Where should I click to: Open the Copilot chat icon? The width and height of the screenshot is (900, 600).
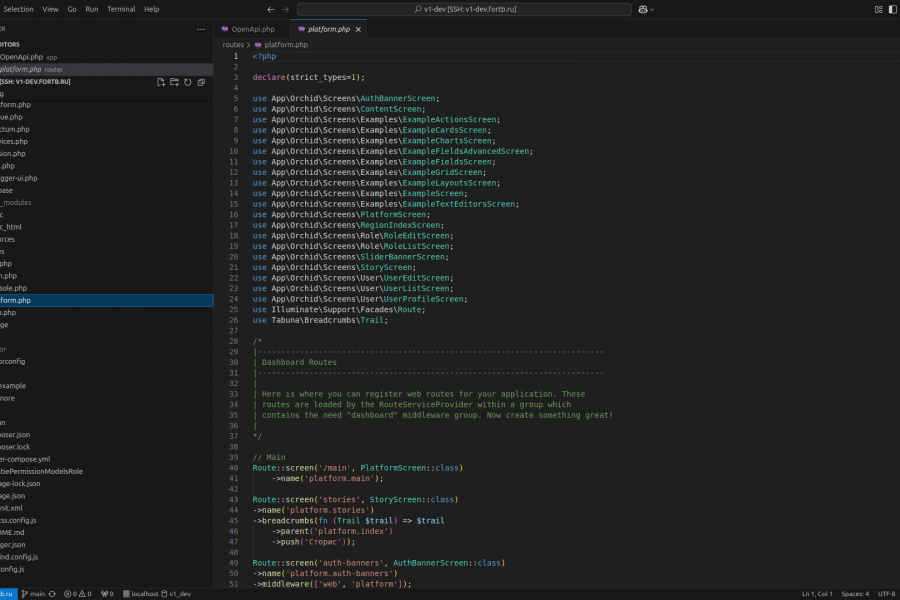[x=643, y=9]
